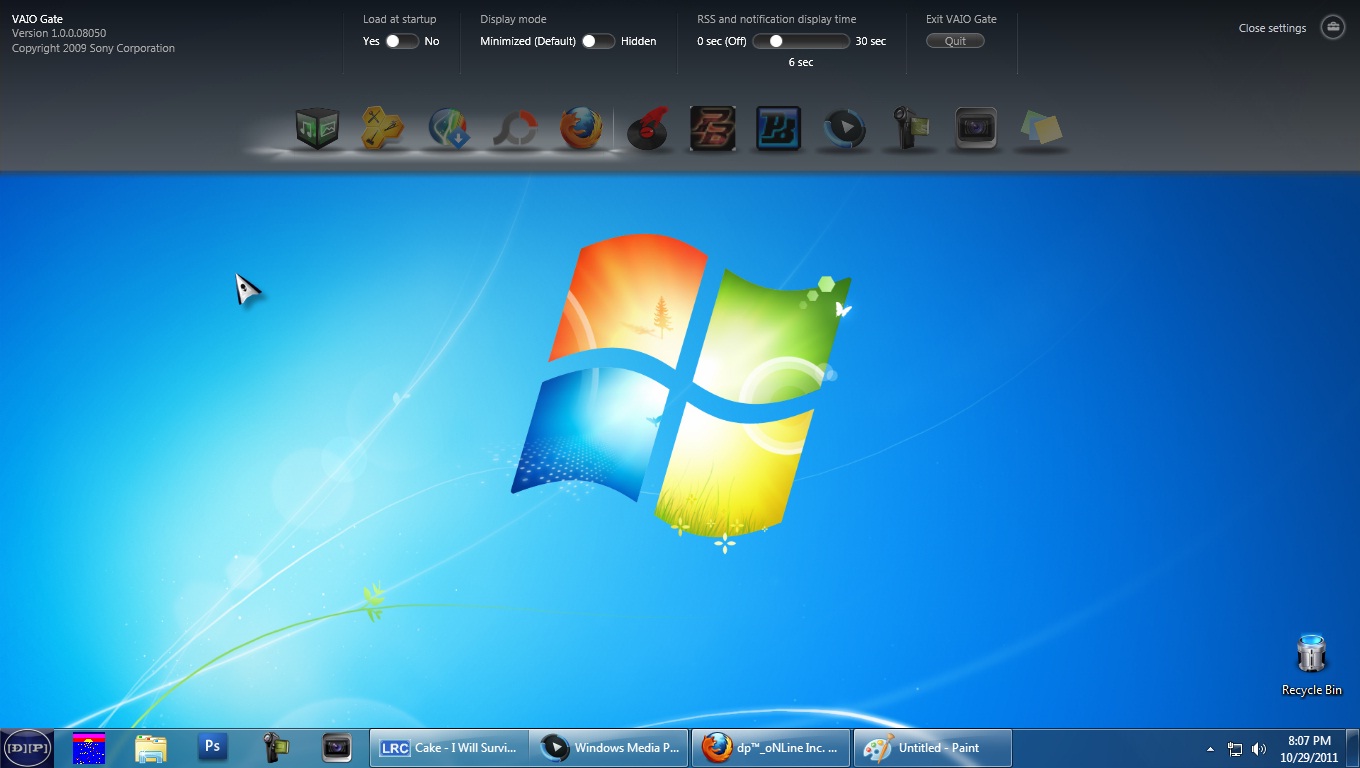Click Quit to exit VAIO Gate

[x=955, y=41]
